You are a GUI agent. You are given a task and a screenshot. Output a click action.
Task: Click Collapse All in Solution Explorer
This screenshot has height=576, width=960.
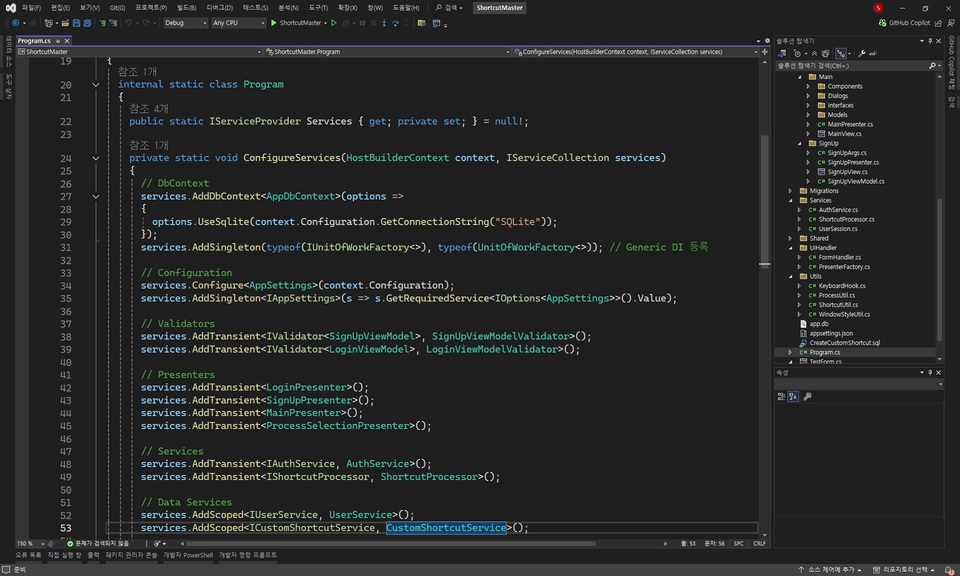(814, 53)
